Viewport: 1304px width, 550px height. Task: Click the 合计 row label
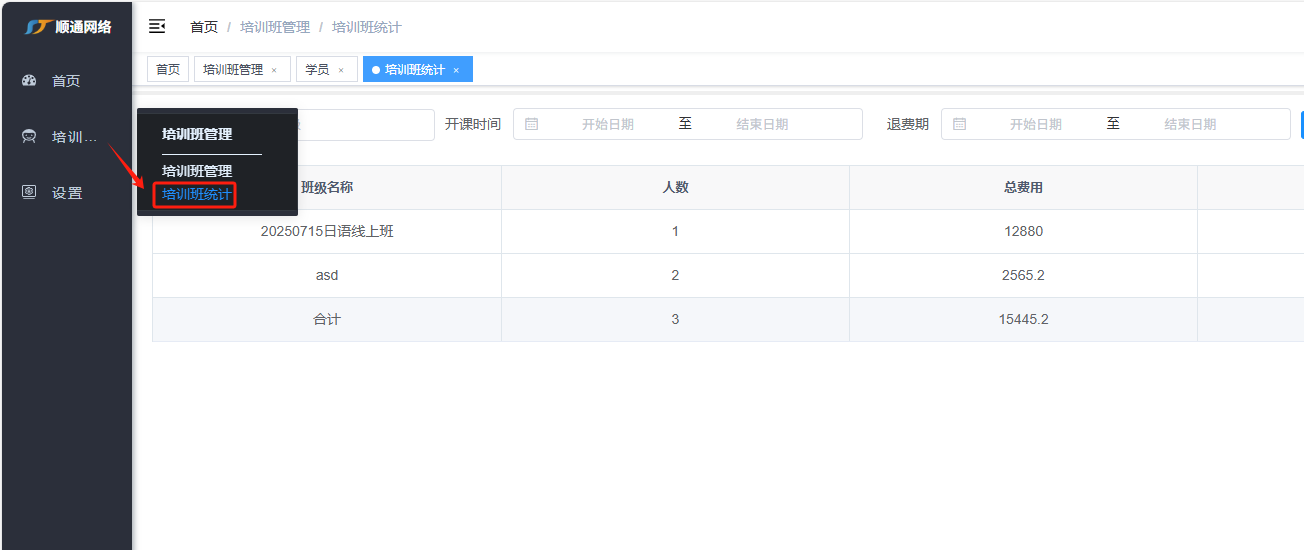[327, 319]
